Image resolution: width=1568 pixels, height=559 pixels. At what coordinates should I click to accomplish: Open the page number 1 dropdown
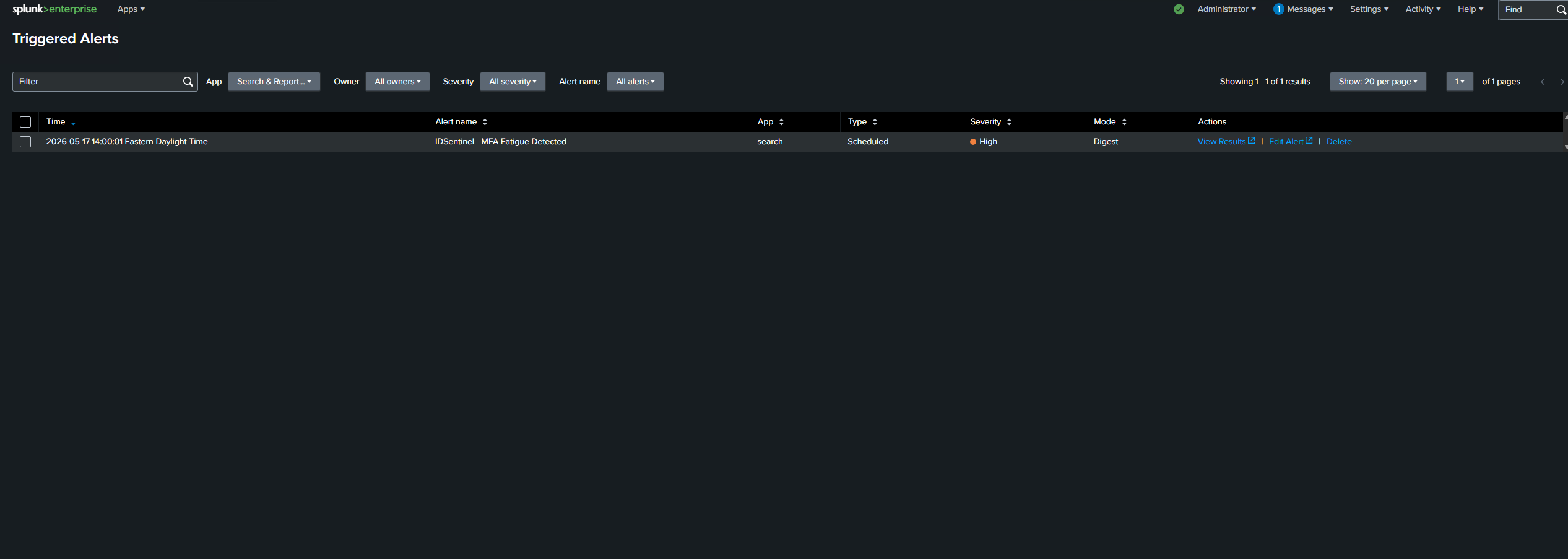[x=1460, y=82]
